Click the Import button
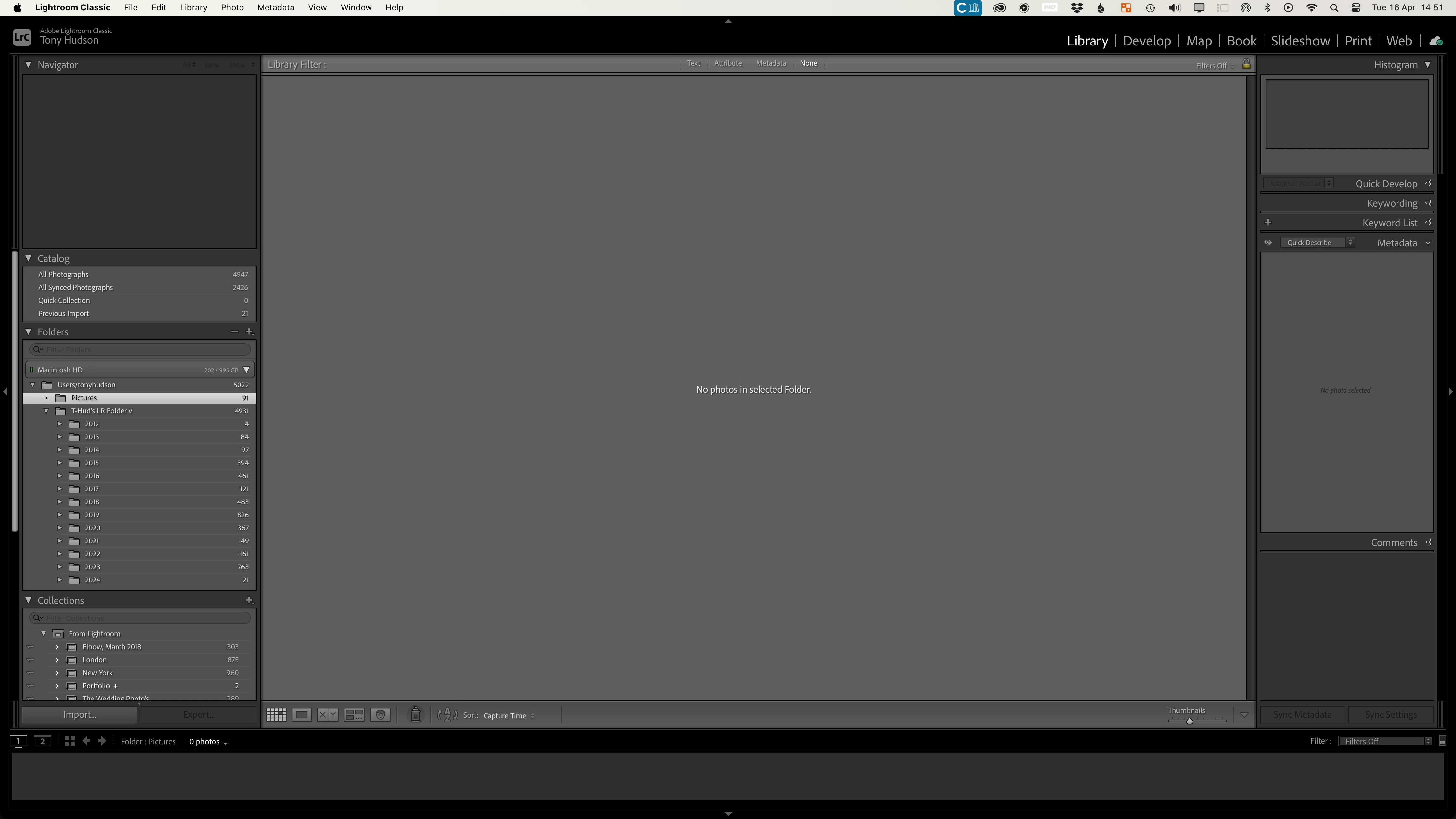Screen dimensions: 1456x819 click(x=80, y=714)
